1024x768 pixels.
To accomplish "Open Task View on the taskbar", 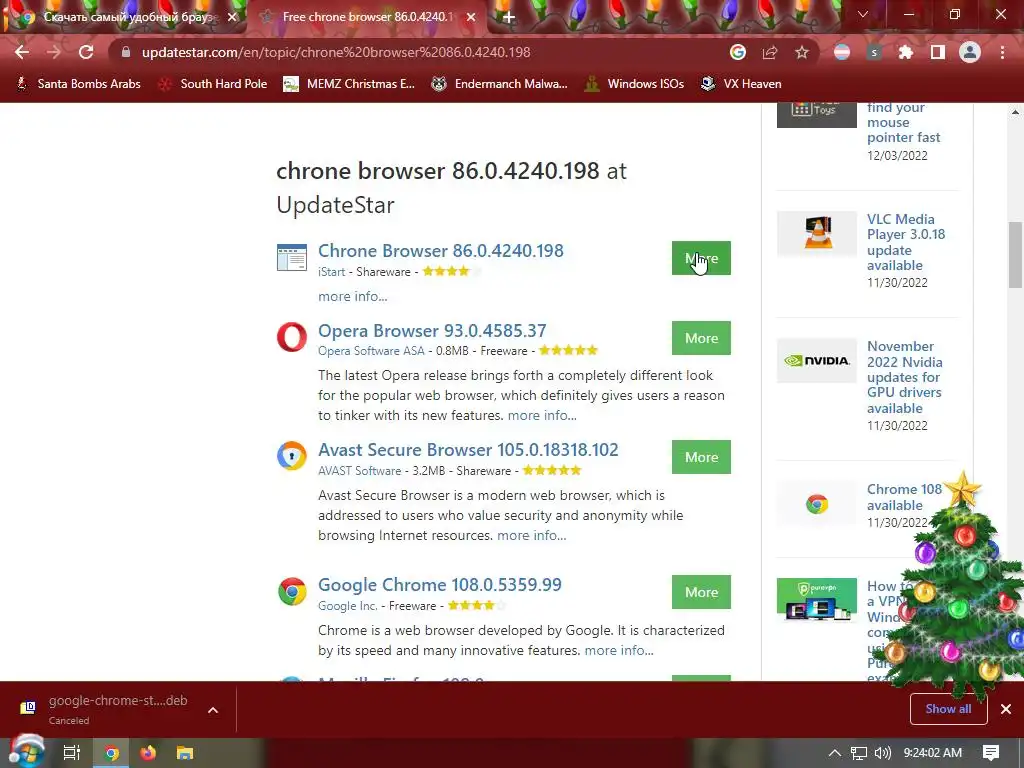I will pyautogui.click(x=72, y=753).
